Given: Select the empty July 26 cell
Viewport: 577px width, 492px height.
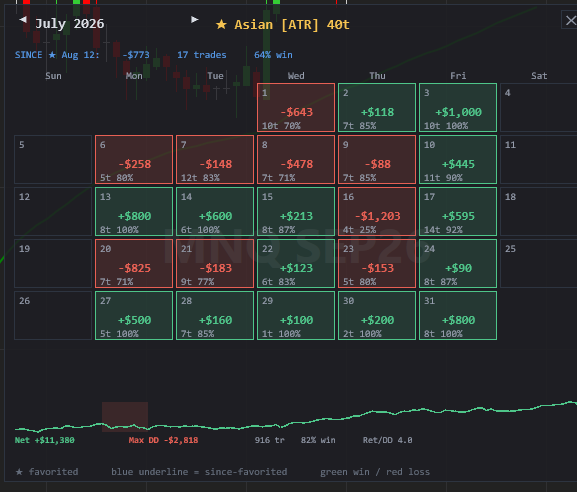Looking at the screenshot, I should coord(53,315).
